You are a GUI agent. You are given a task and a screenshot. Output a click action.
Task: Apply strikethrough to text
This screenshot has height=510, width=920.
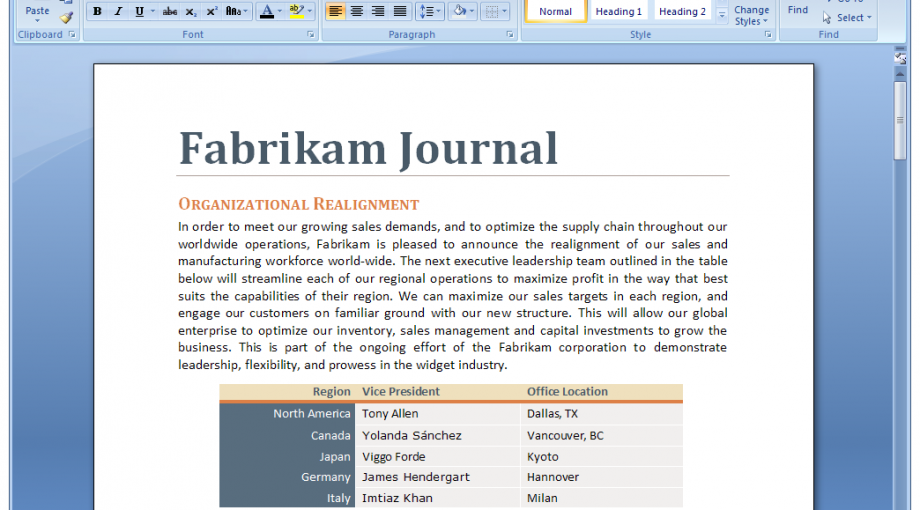[170, 12]
